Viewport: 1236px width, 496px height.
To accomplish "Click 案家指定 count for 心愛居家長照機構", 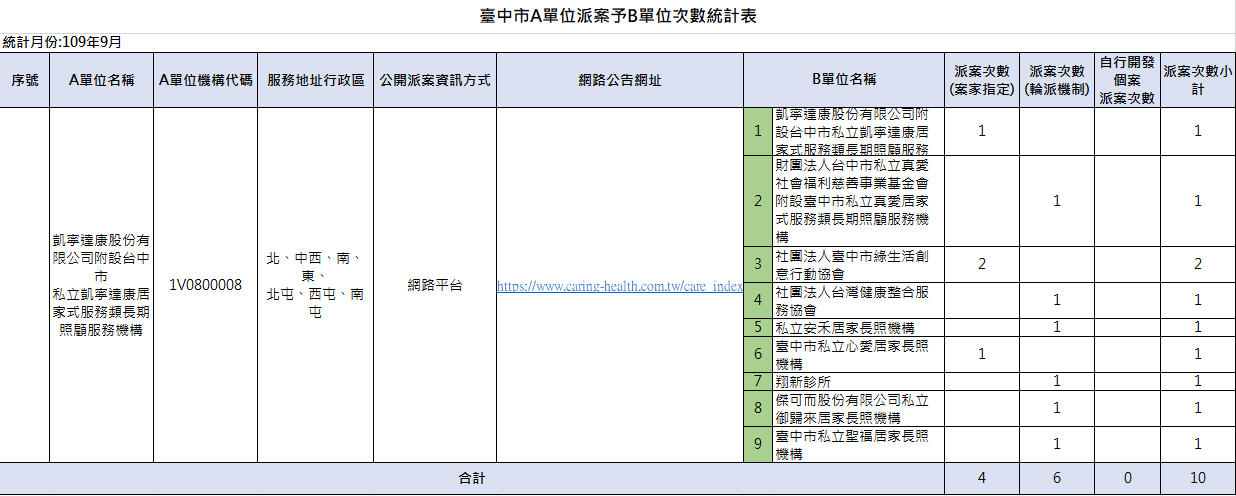I will tap(982, 354).
